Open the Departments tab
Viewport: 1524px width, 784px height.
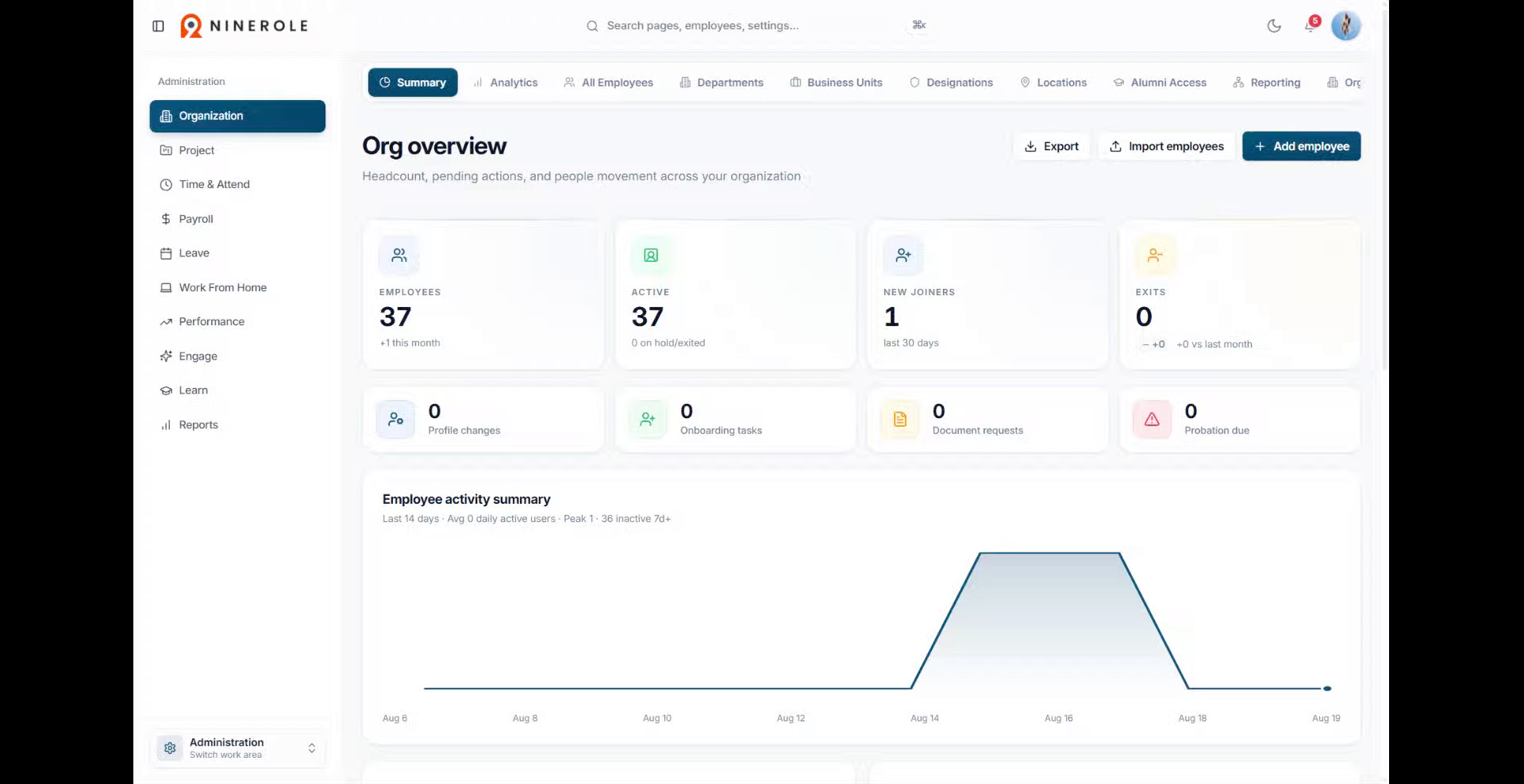pos(722,83)
